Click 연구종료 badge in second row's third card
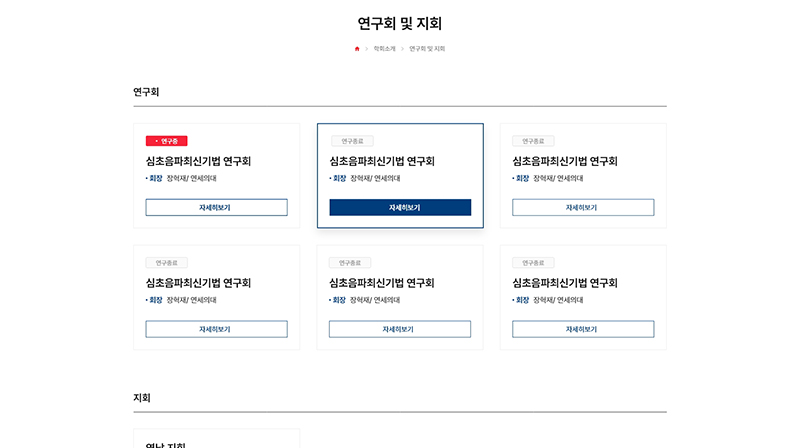 tap(533, 263)
